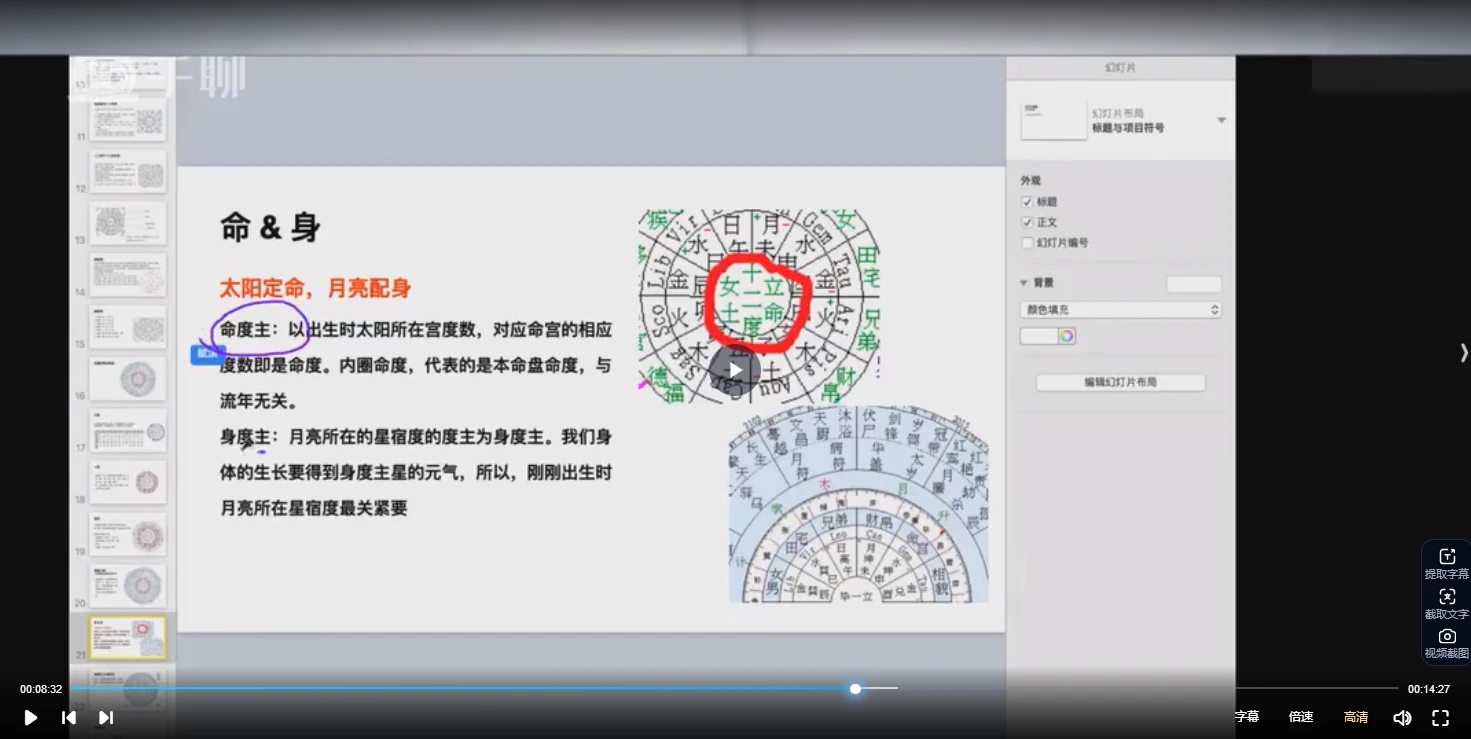Select slide 14 thumbnail
Image resolution: width=1471 pixels, height=739 pixels.
127,275
